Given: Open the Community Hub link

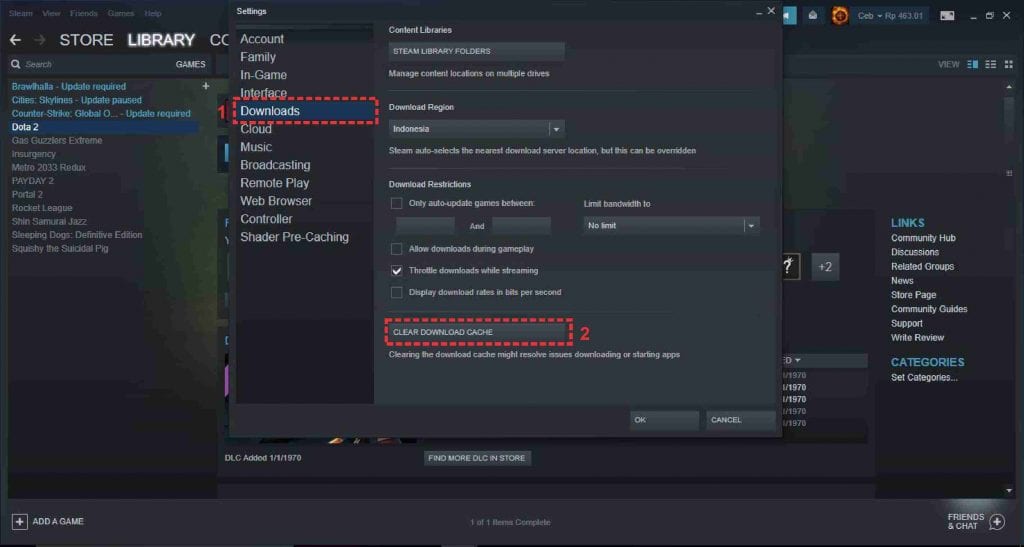Looking at the screenshot, I should (x=923, y=238).
